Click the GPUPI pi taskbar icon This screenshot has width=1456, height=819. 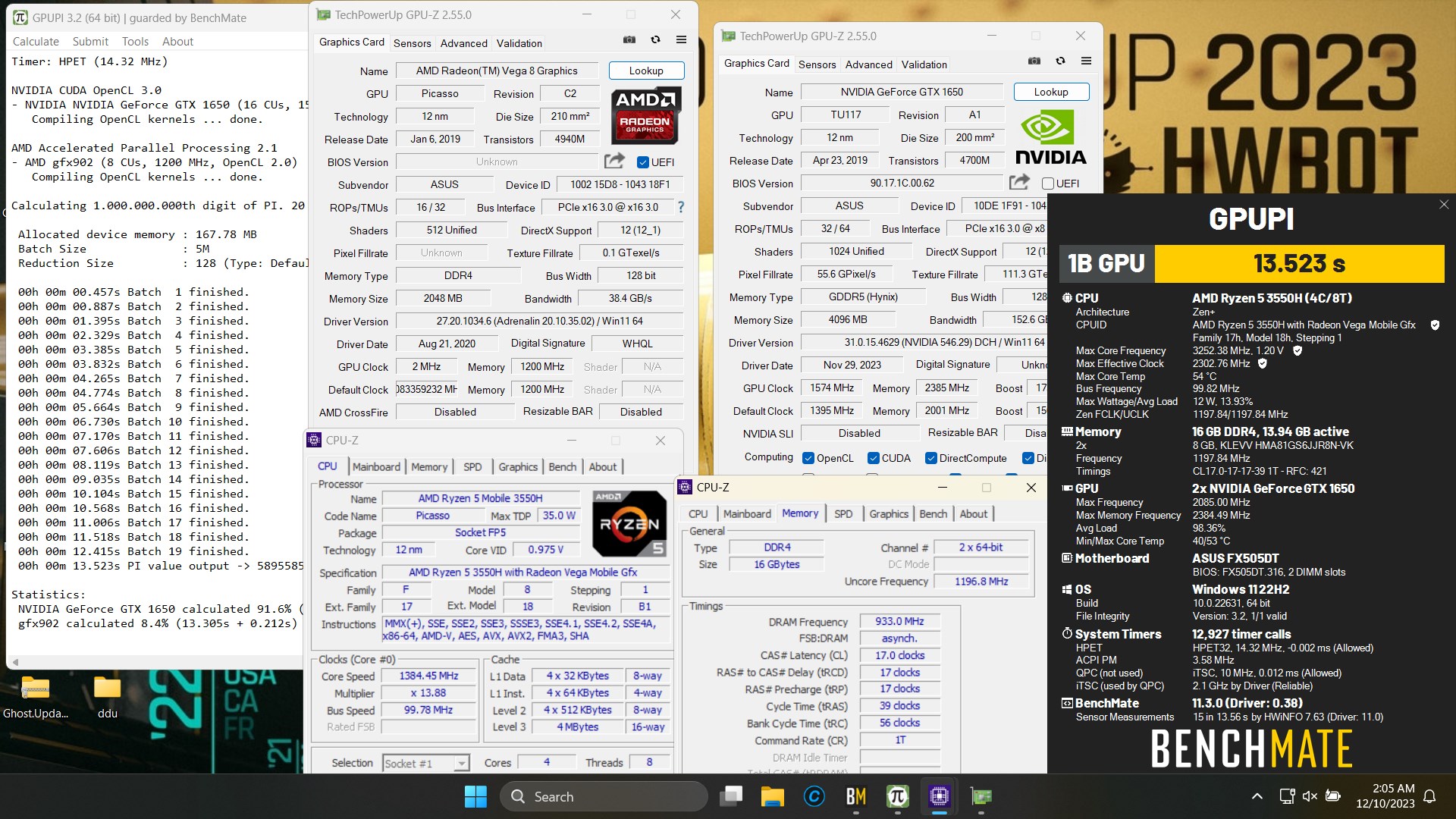(x=898, y=796)
